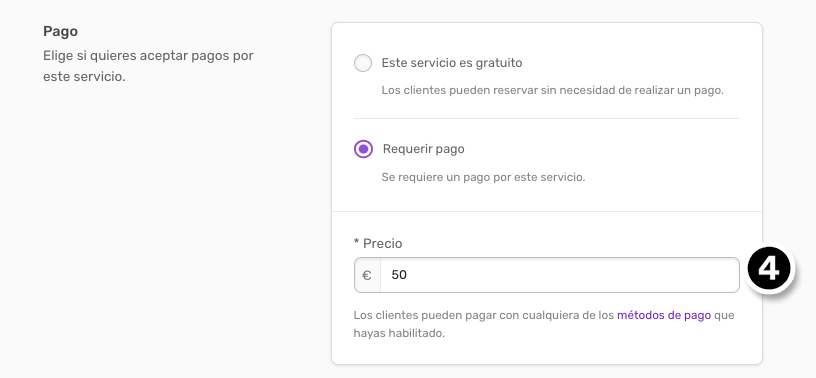Click the required asterisk next to Precio
This screenshot has height=378, width=816.
click(x=356, y=243)
